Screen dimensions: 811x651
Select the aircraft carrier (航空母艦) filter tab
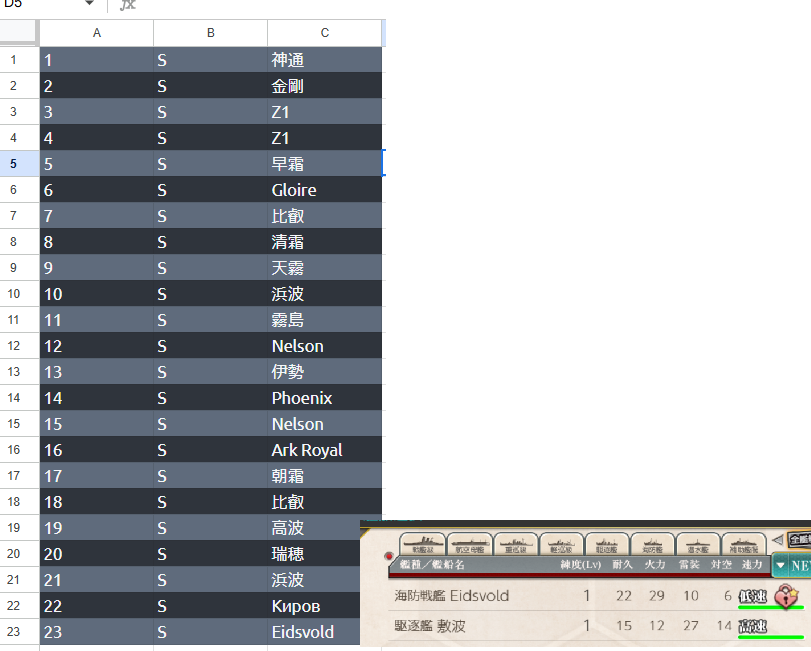coord(469,543)
